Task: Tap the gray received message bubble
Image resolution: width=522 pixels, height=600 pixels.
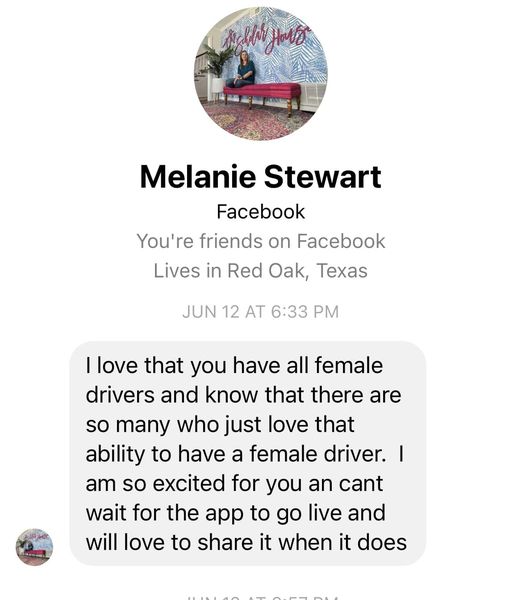Action: point(248,453)
